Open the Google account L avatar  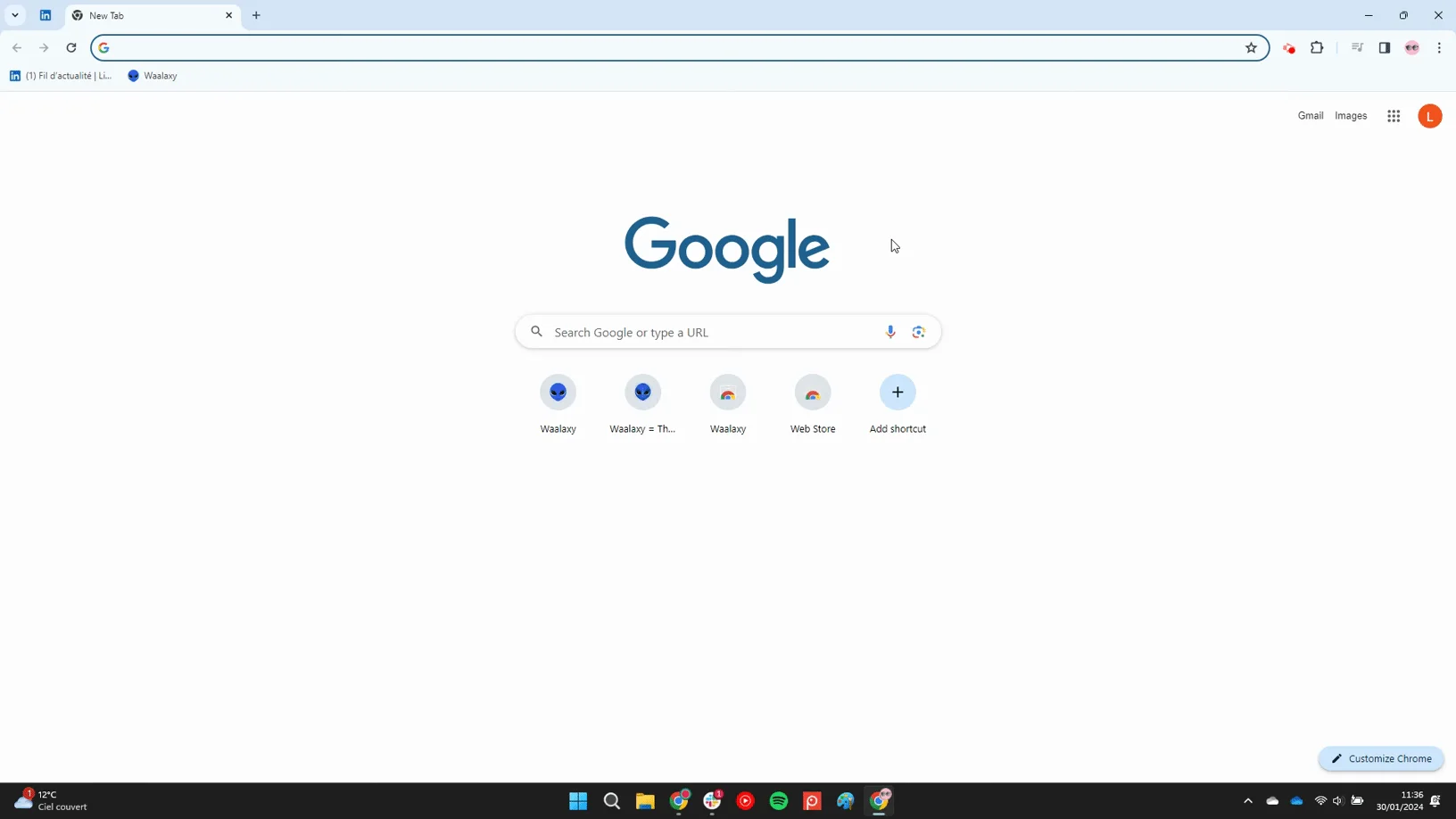pyautogui.click(x=1430, y=116)
